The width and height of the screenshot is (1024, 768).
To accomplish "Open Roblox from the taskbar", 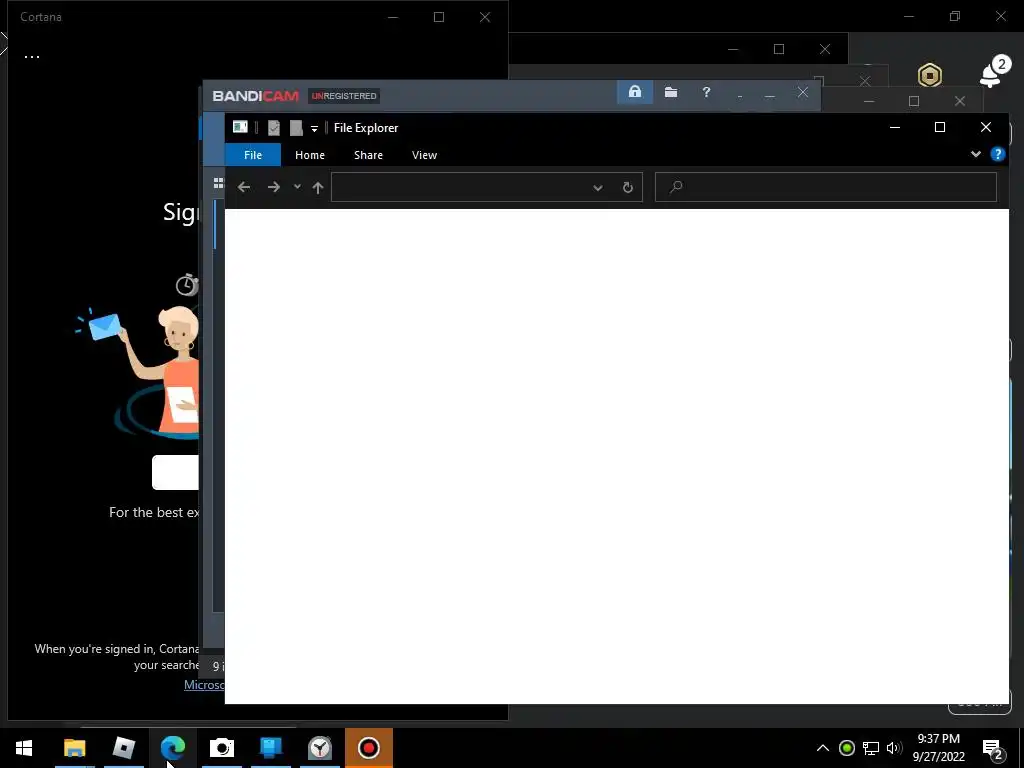I will pos(123,748).
